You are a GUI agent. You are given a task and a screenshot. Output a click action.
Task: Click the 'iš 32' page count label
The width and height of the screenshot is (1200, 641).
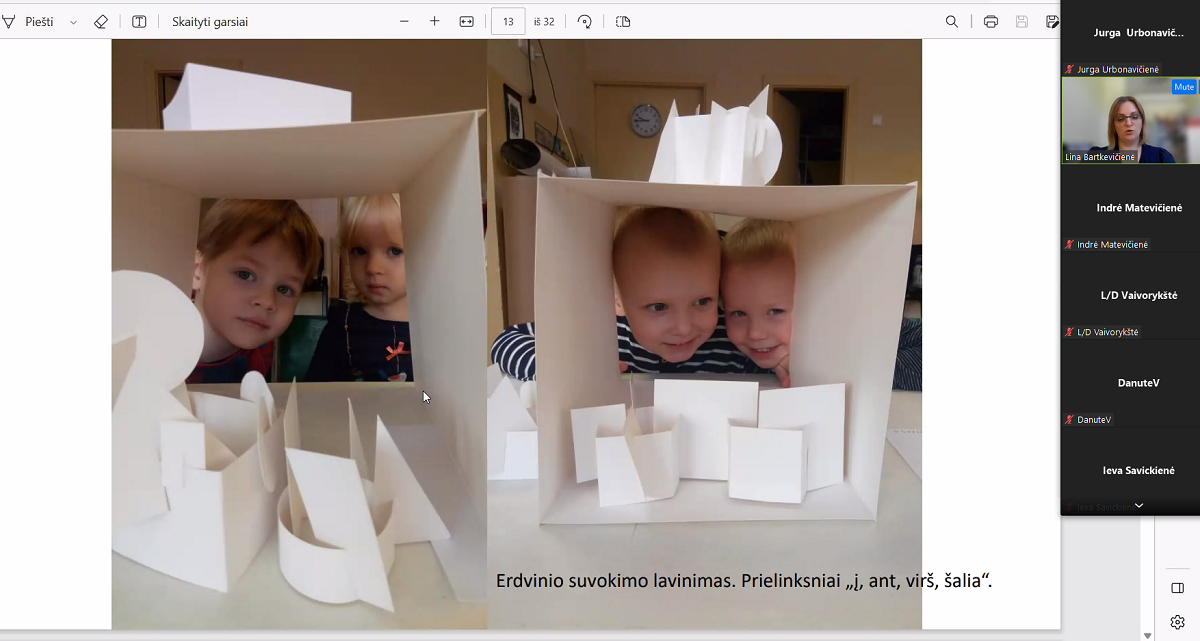coord(544,22)
